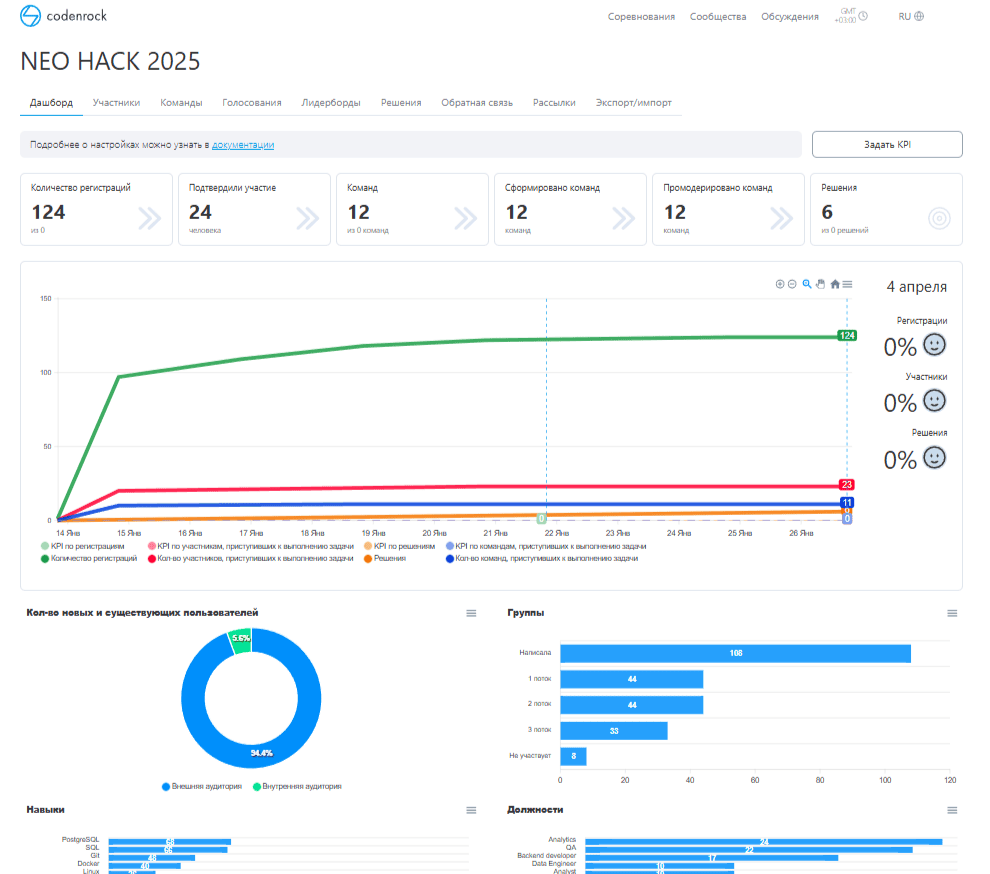990x874 pixels.
Task: Navigate to Соревнования
Action: point(641,16)
